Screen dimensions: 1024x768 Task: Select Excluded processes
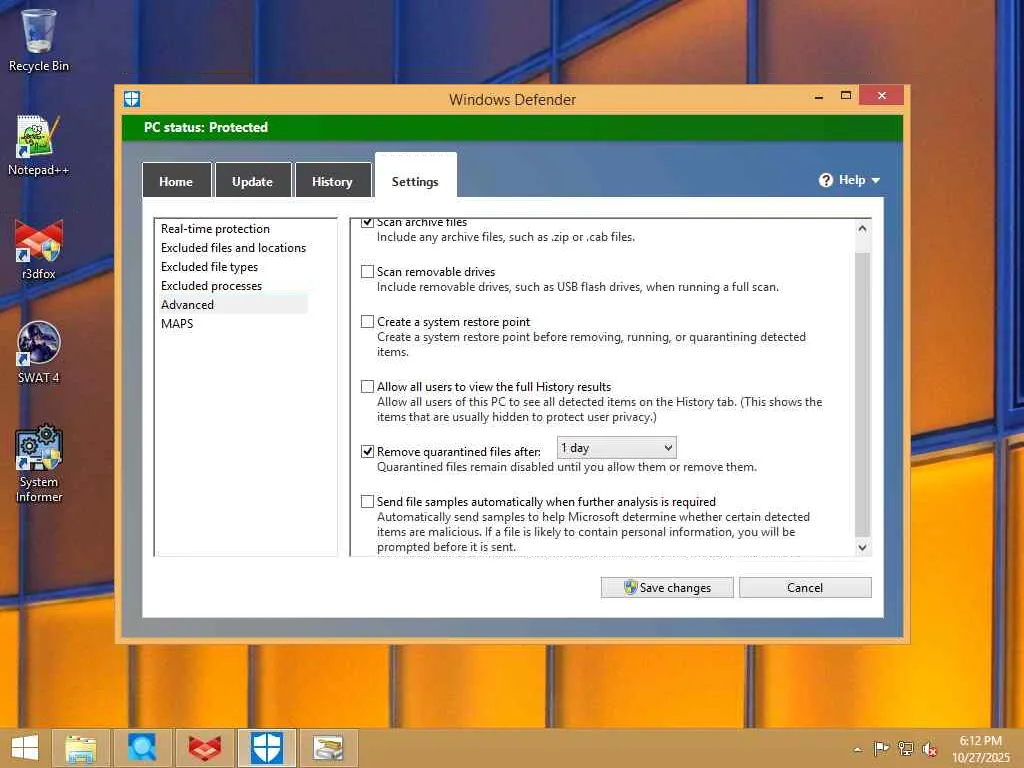(x=211, y=285)
